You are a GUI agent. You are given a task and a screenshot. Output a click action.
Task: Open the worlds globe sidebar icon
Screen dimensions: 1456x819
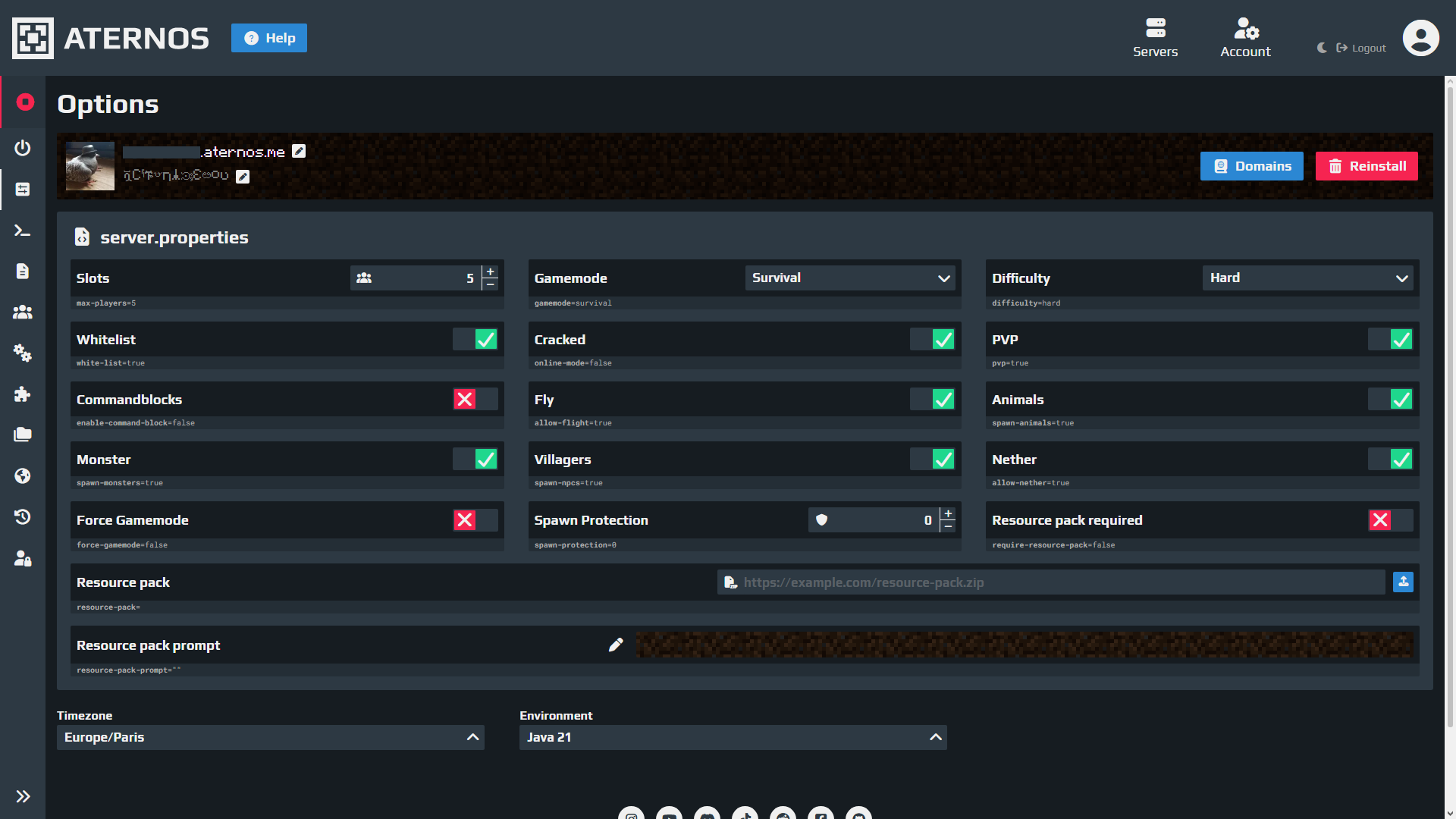click(23, 475)
